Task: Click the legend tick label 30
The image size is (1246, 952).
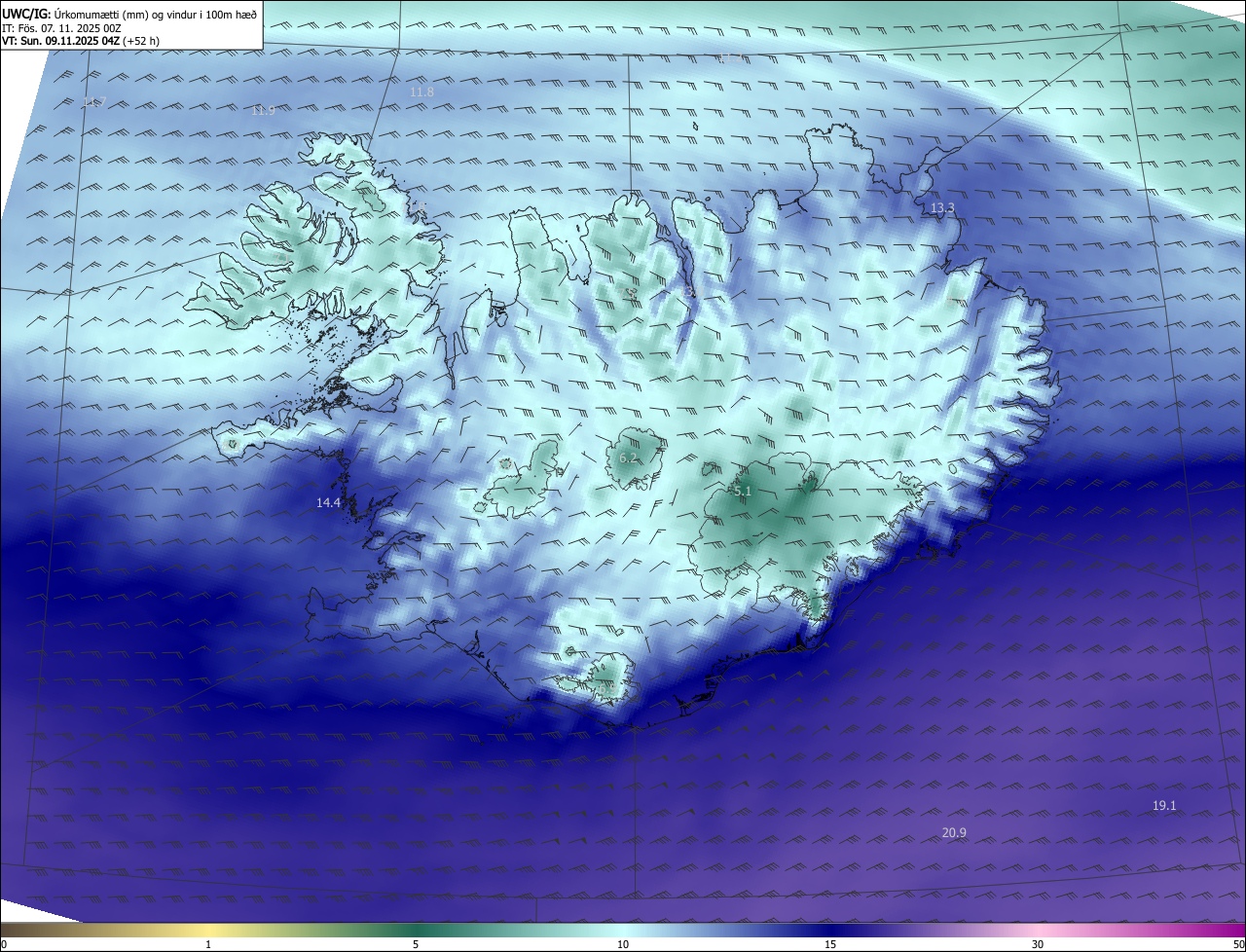Action: (1038, 944)
